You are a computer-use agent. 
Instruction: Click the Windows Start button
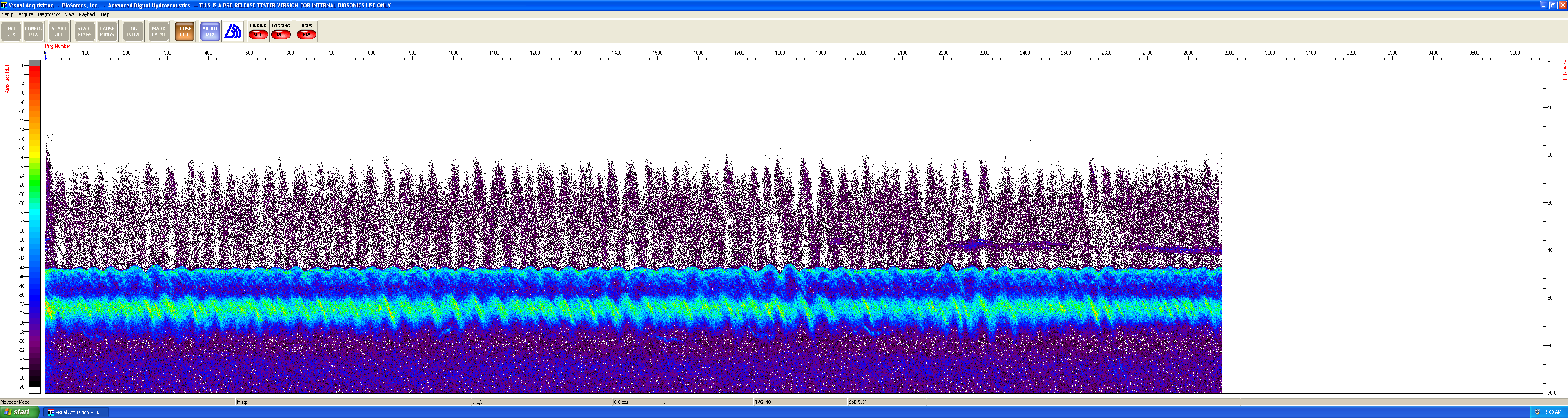(19, 412)
